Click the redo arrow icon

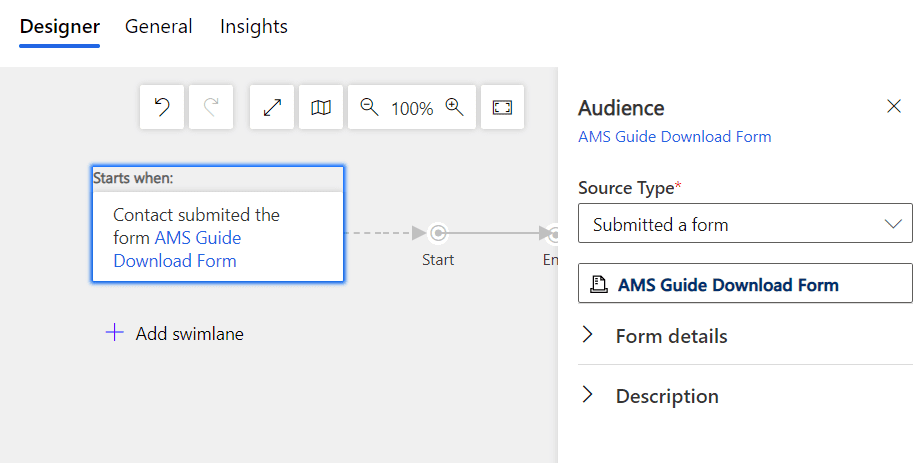coord(211,107)
